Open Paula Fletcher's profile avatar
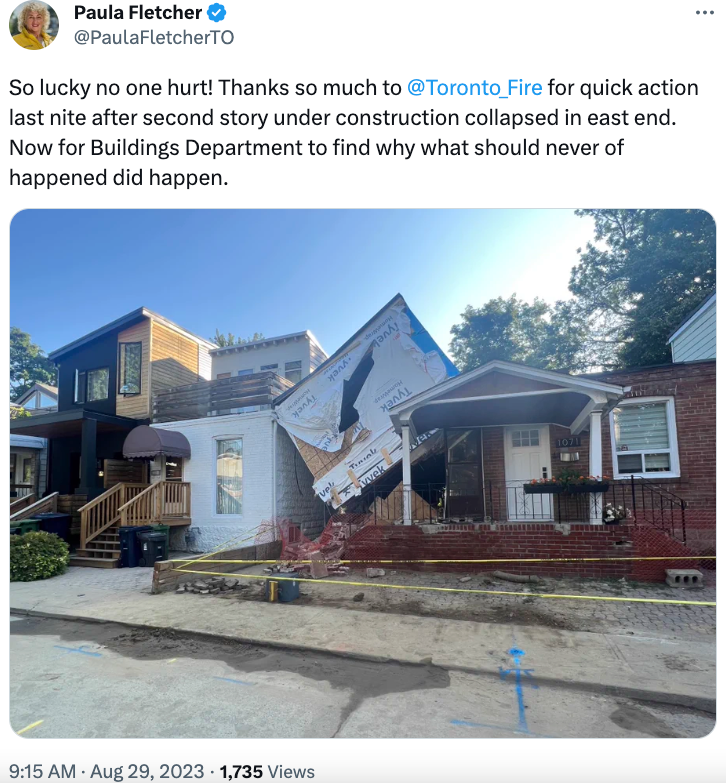This screenshot has width=726, height=783. (x=33, y=25)
